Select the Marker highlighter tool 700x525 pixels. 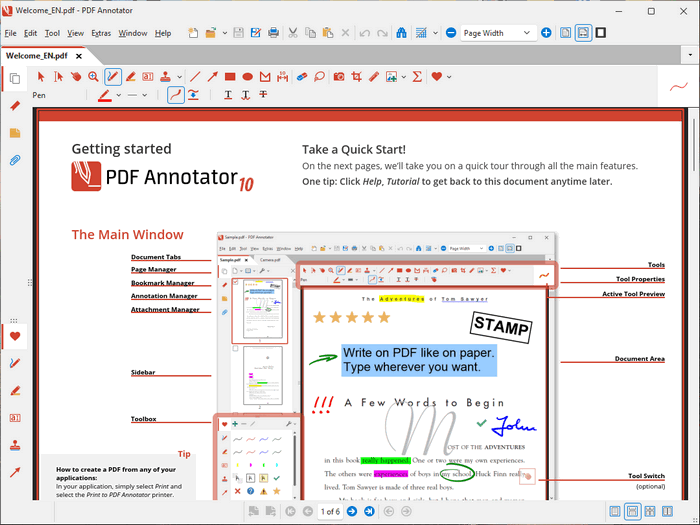click(x=130, y=77)
